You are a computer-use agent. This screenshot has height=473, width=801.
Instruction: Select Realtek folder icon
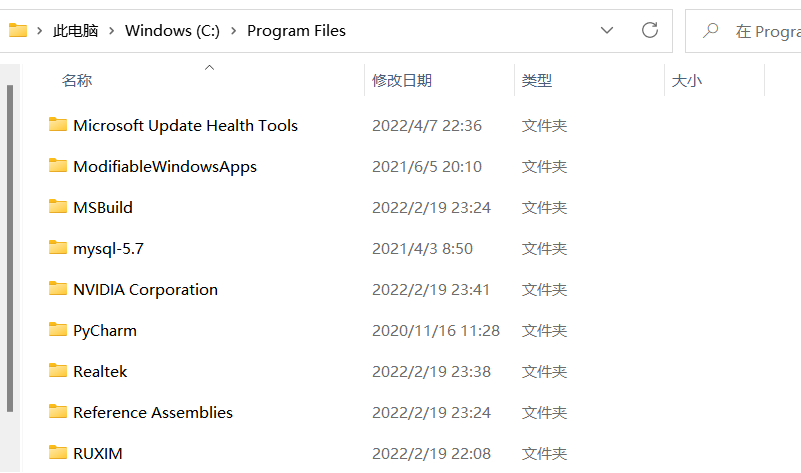[x=58, y=370]
